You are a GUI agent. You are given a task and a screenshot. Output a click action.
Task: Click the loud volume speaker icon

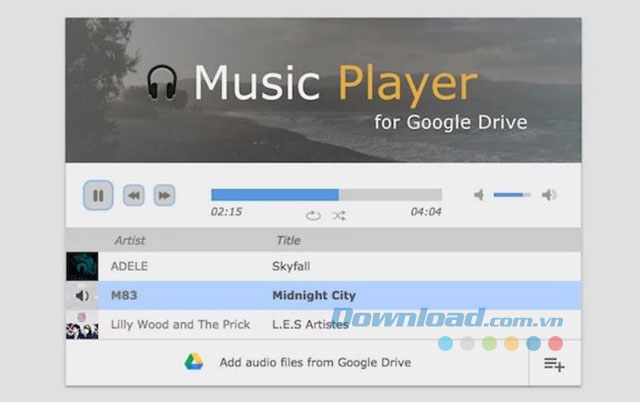(549, 195)
